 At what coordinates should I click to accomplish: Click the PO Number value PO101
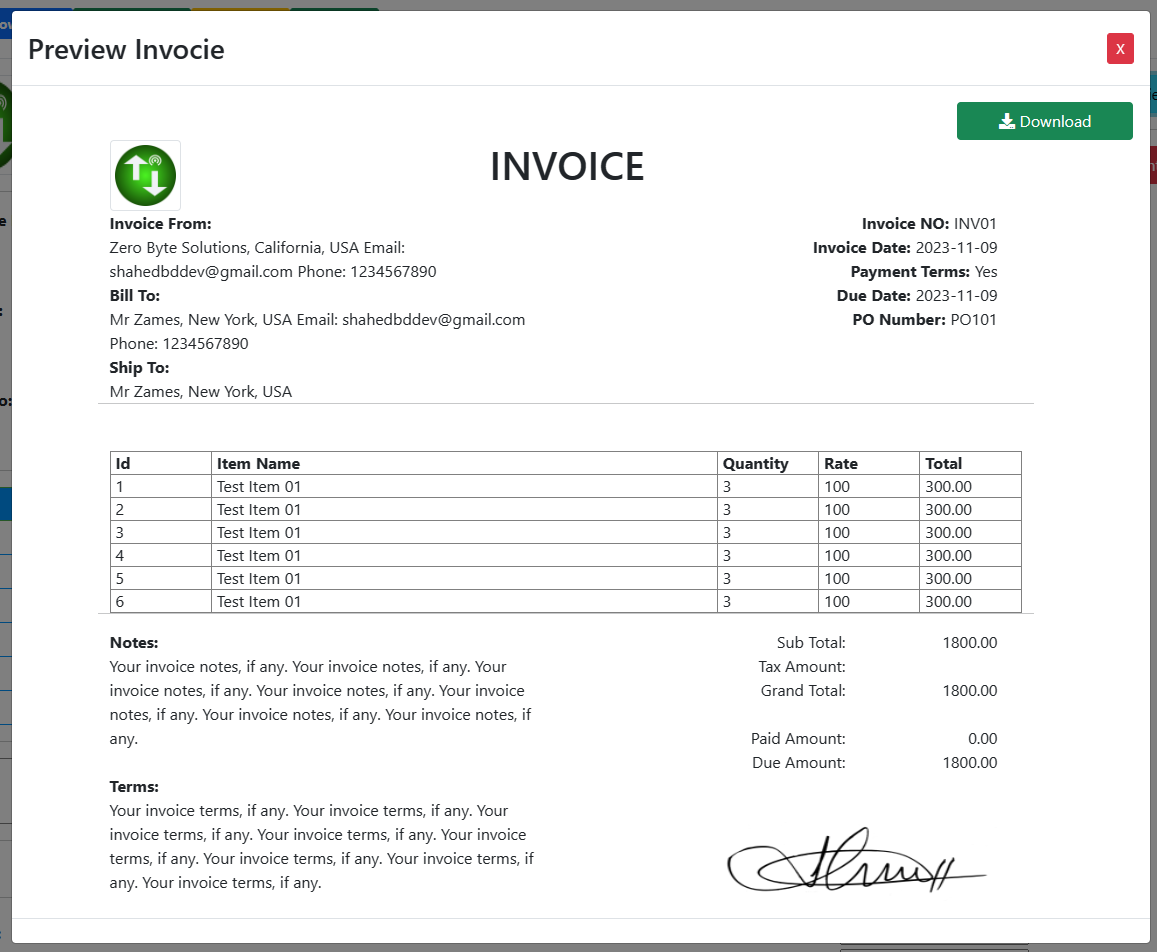pyautogui.click(x=973, y=319)
